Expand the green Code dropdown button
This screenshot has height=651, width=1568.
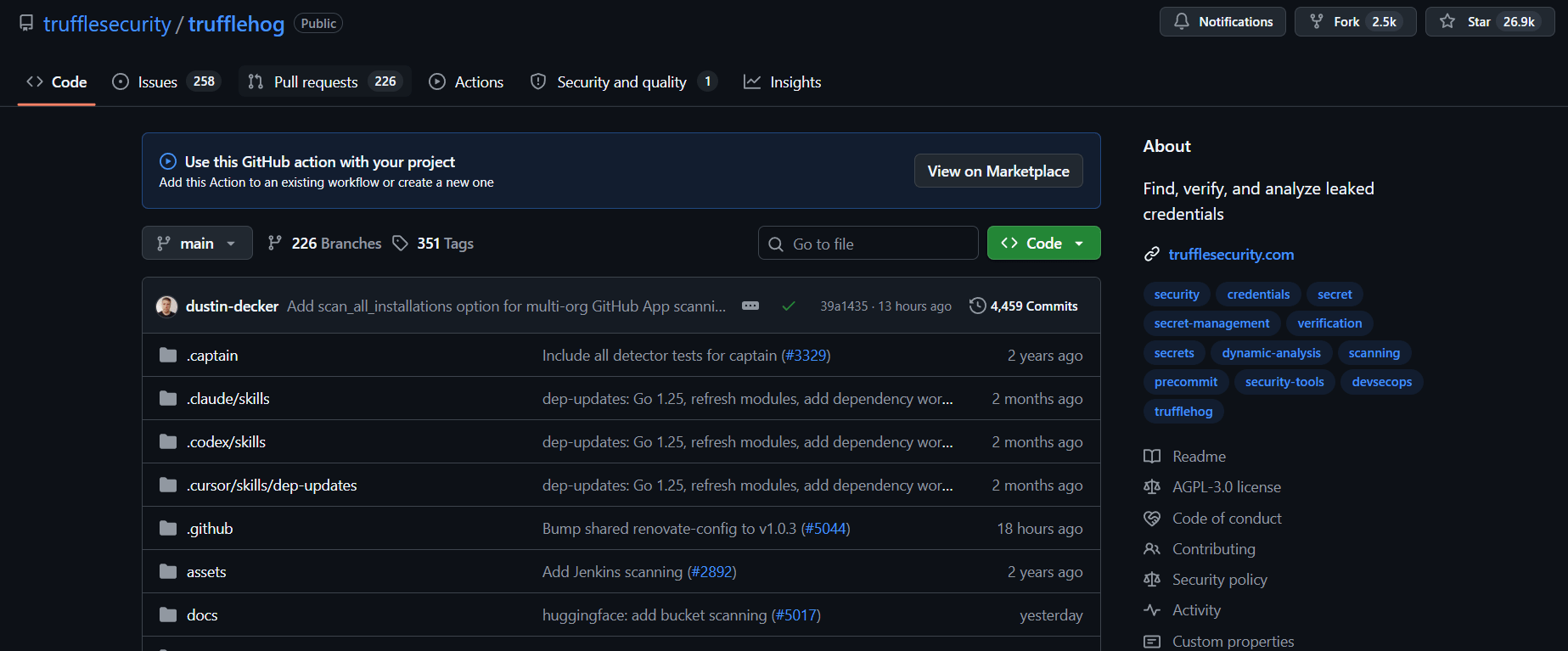1044,243
